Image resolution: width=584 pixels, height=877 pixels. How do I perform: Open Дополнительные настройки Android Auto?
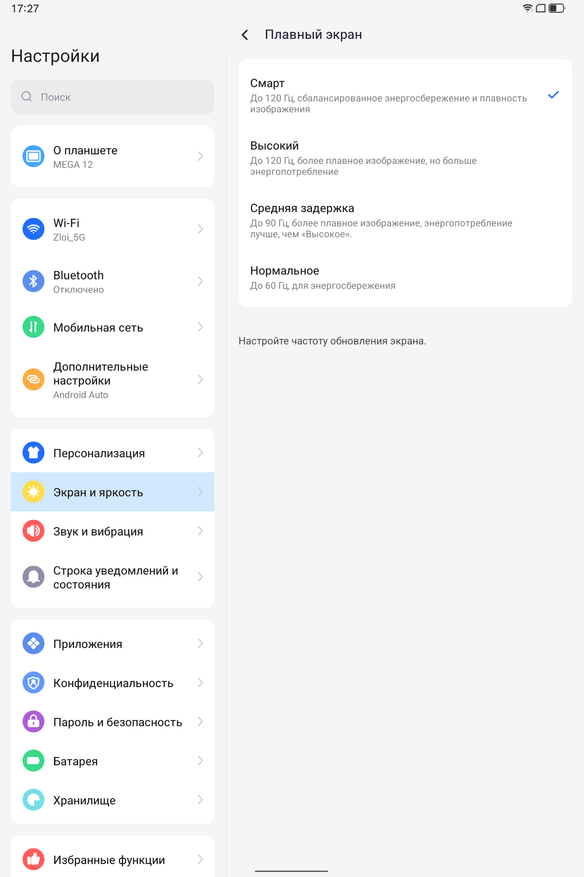(112, 380)
